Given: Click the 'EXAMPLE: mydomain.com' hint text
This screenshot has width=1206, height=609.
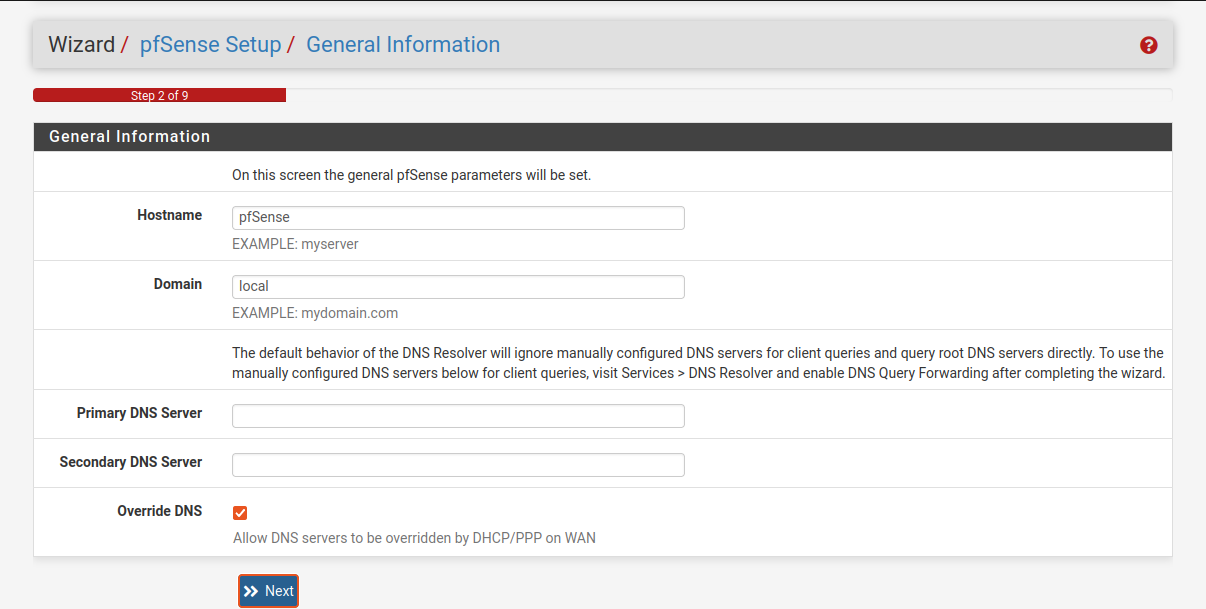Looking at the screenshot, I should (315, 313).
